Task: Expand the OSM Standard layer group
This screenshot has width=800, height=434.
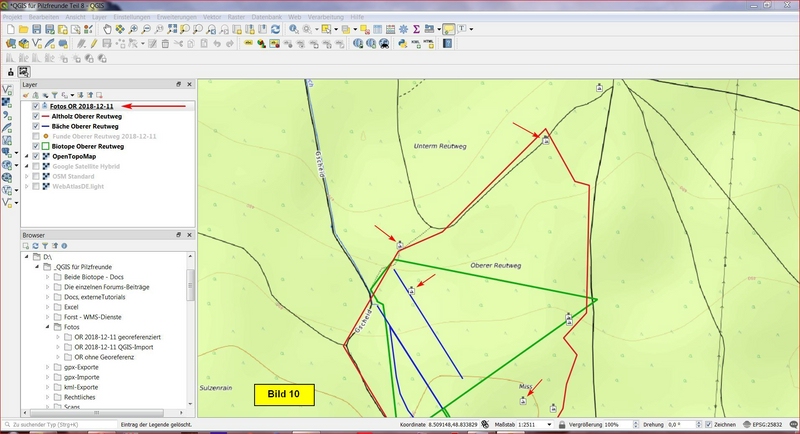Action: pos(27,176)
